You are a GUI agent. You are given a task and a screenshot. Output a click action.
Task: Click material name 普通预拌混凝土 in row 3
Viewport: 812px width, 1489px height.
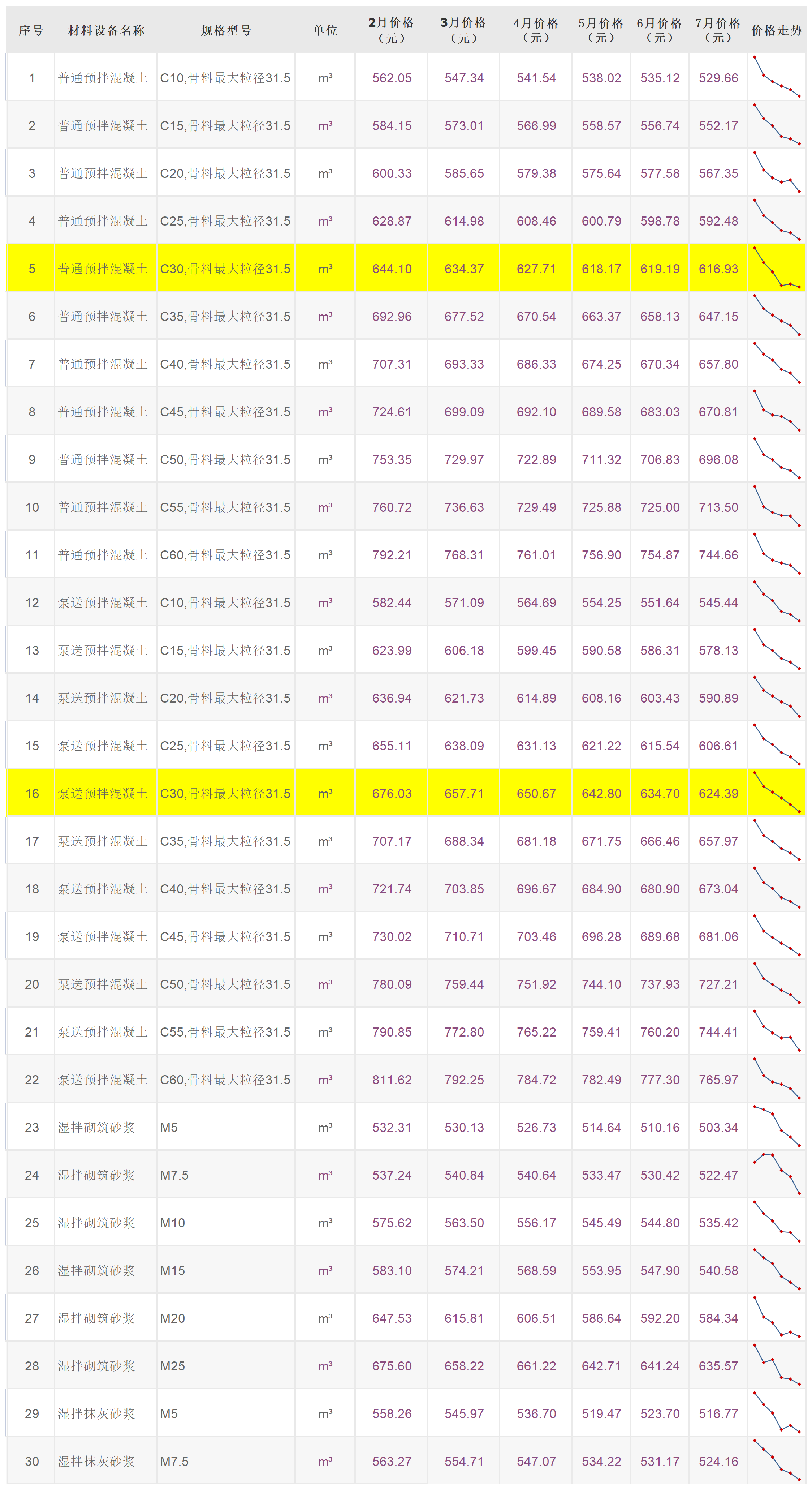[x=103, y=173]
